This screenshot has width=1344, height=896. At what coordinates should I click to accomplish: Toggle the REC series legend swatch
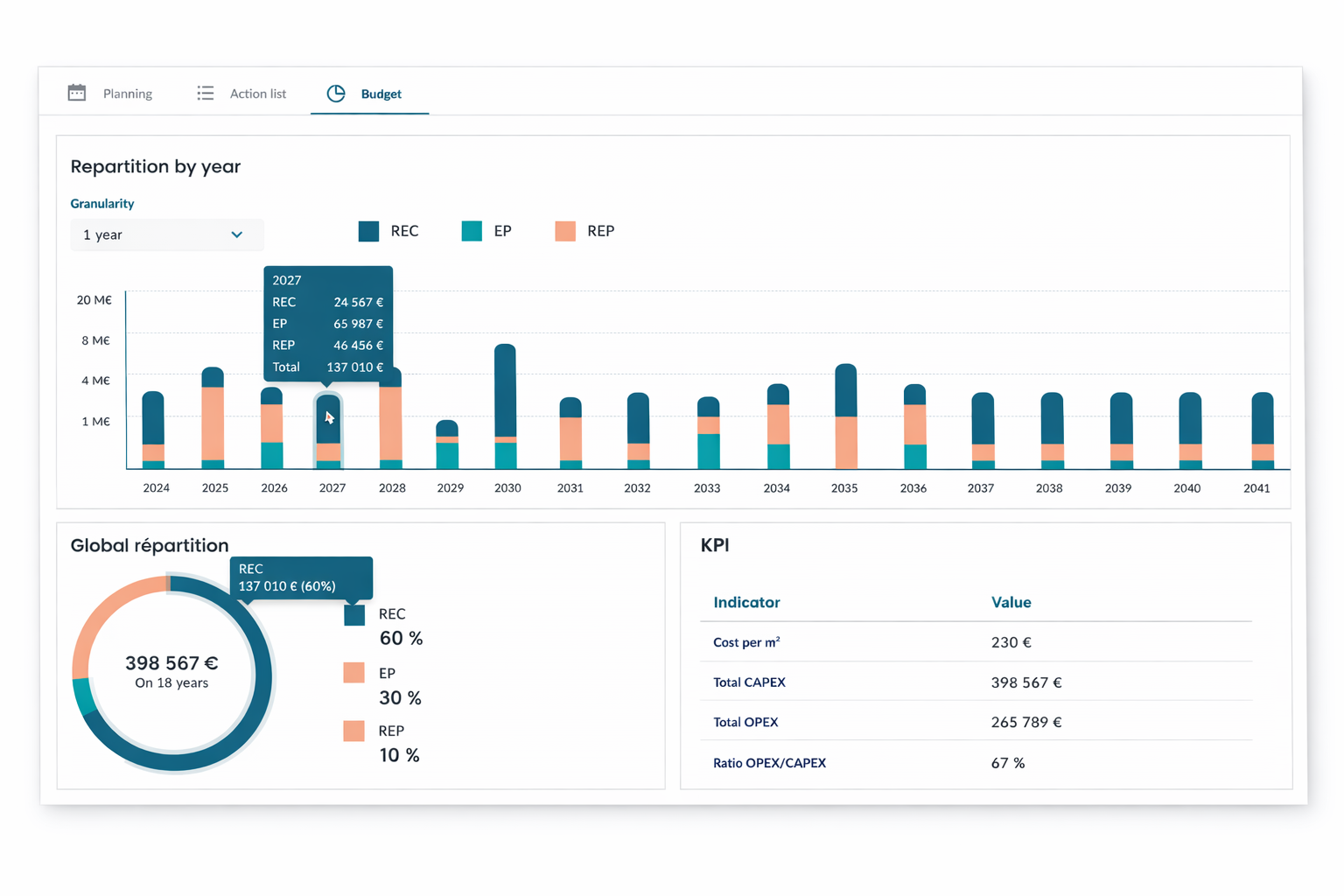369,231
